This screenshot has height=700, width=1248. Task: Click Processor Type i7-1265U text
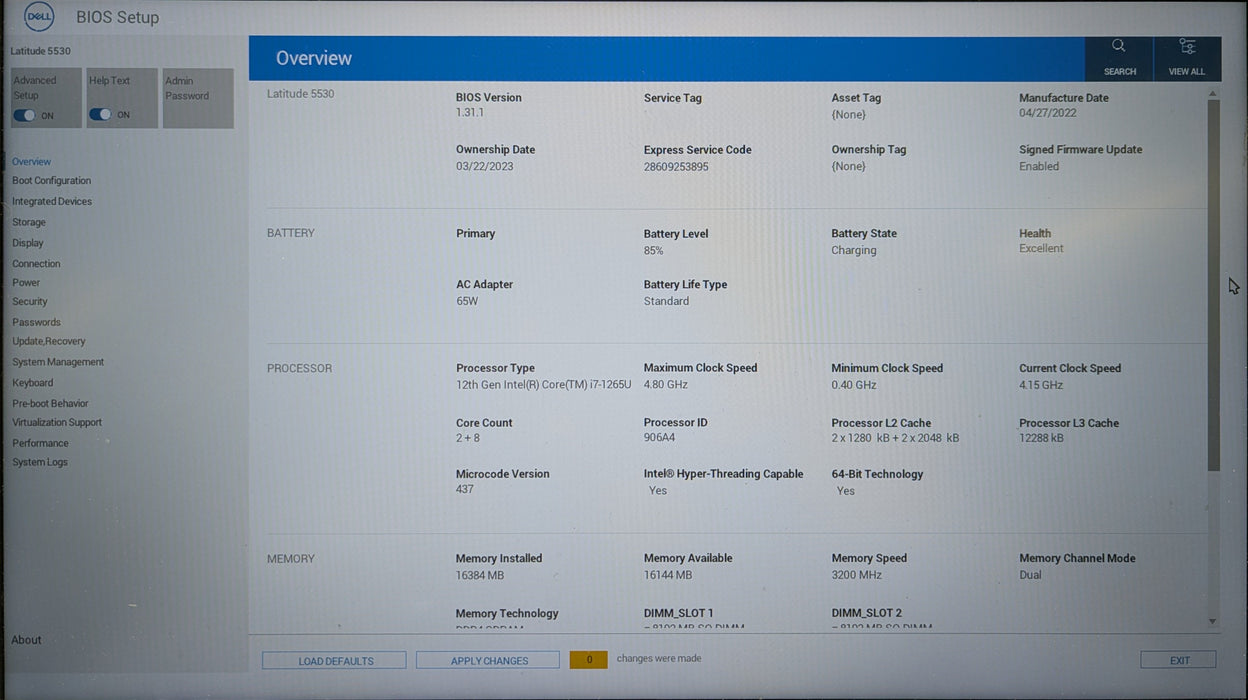point(544,385)
